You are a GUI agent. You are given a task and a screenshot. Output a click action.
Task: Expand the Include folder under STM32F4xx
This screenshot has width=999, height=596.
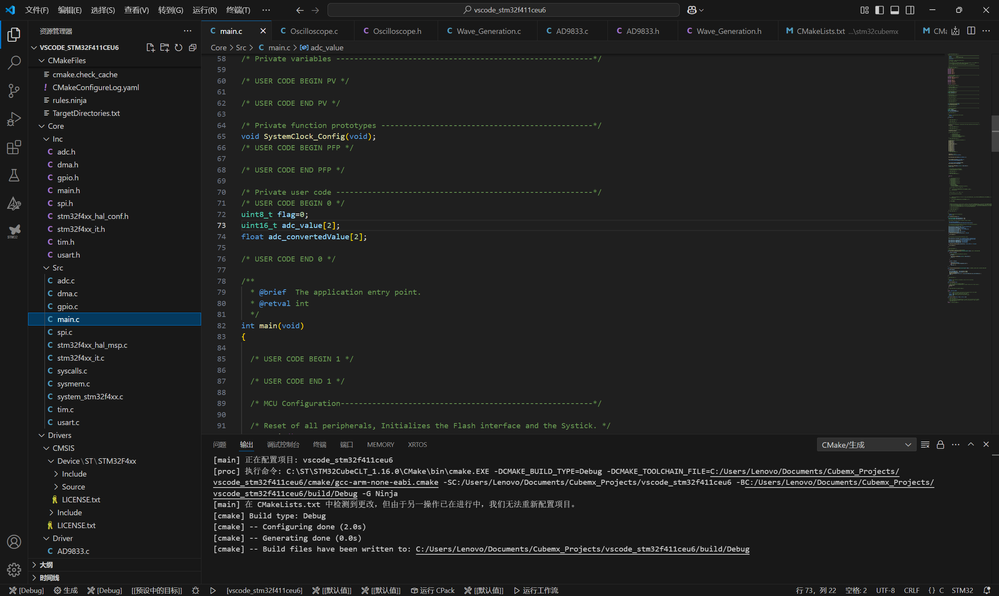pos(74,474)
